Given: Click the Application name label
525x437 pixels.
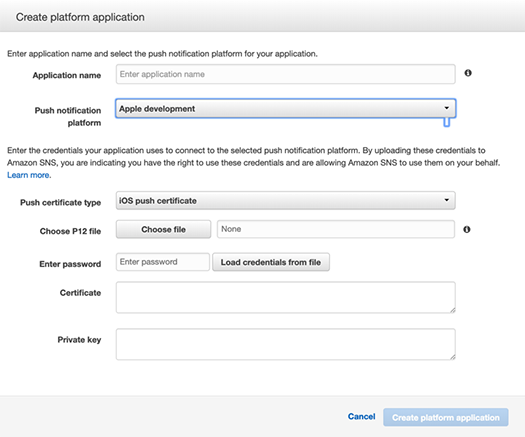Looking at the screenshot, I should tap(67, 75).
